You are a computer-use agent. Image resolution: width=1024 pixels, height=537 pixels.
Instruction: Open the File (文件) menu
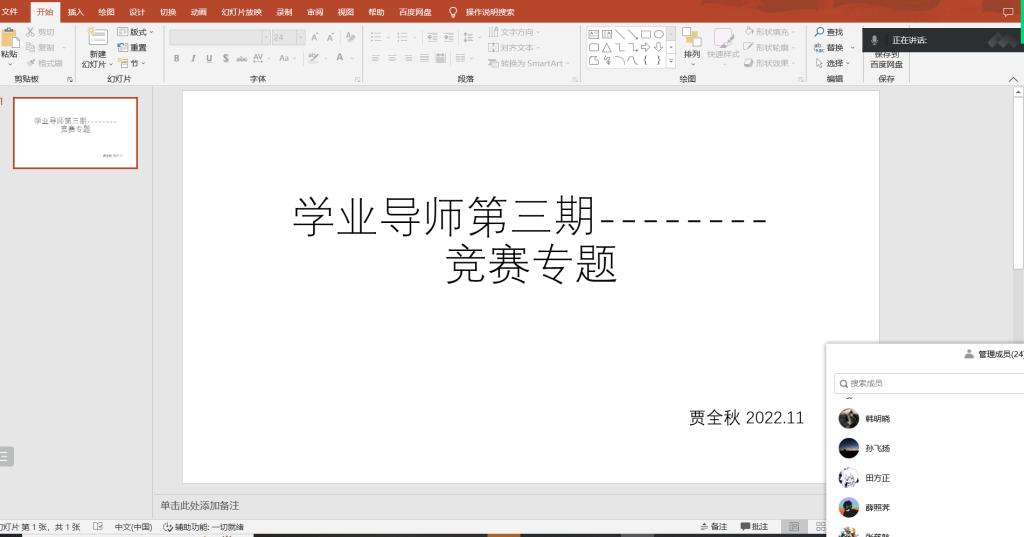pos(10,12)
